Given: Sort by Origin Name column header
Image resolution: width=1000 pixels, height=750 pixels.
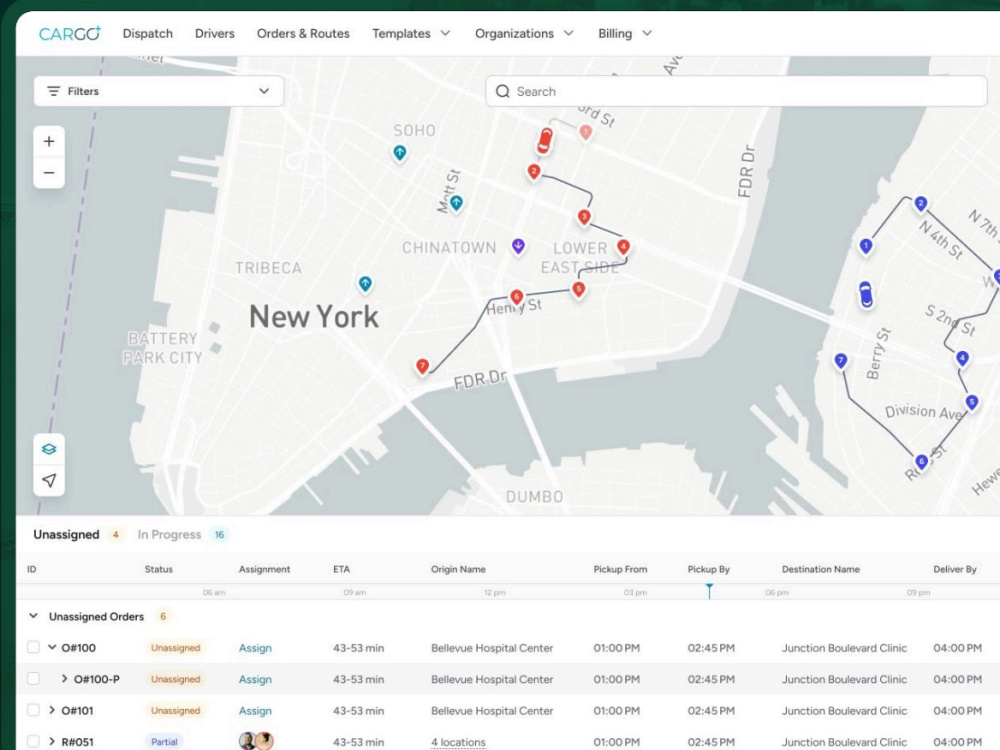Looking at the screenshot, I should [x=458, y=569].
